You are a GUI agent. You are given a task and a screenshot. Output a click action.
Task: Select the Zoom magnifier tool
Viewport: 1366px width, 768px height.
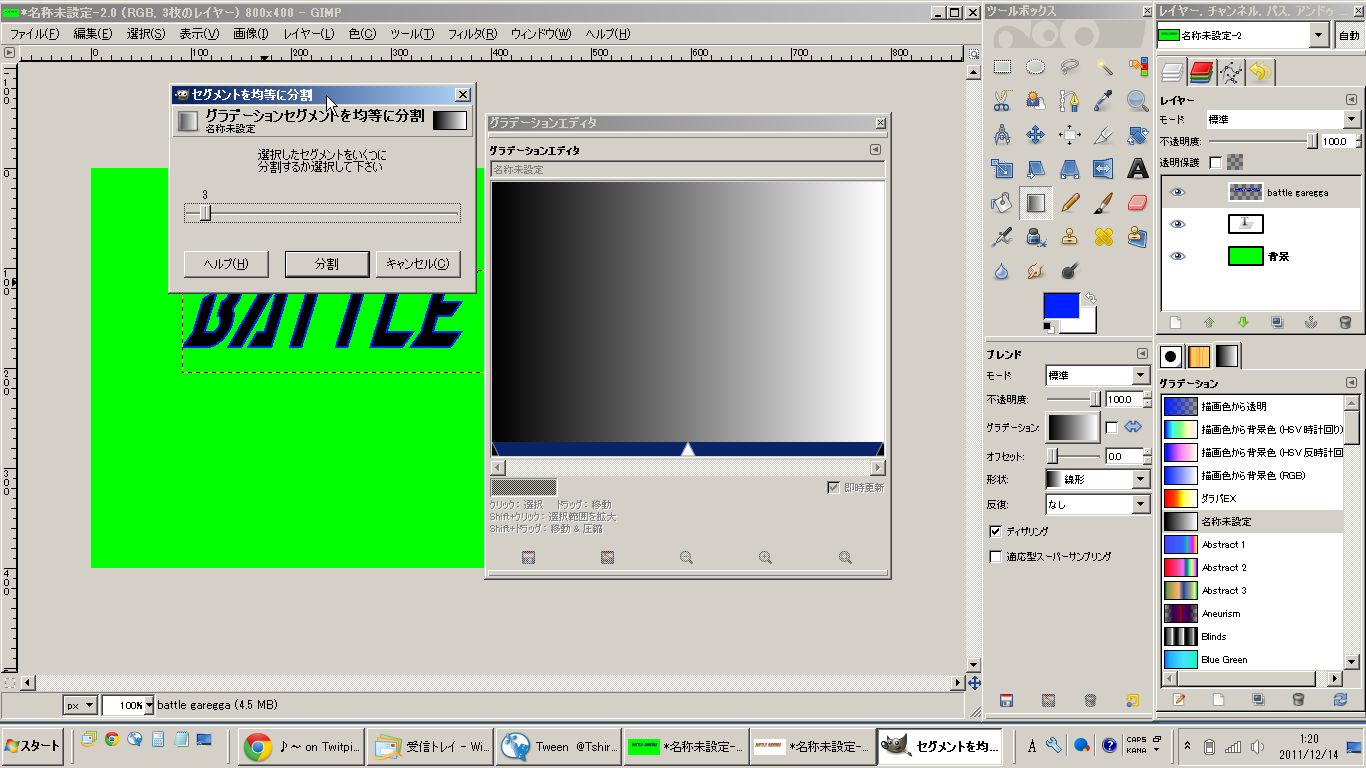point(1138,101)
